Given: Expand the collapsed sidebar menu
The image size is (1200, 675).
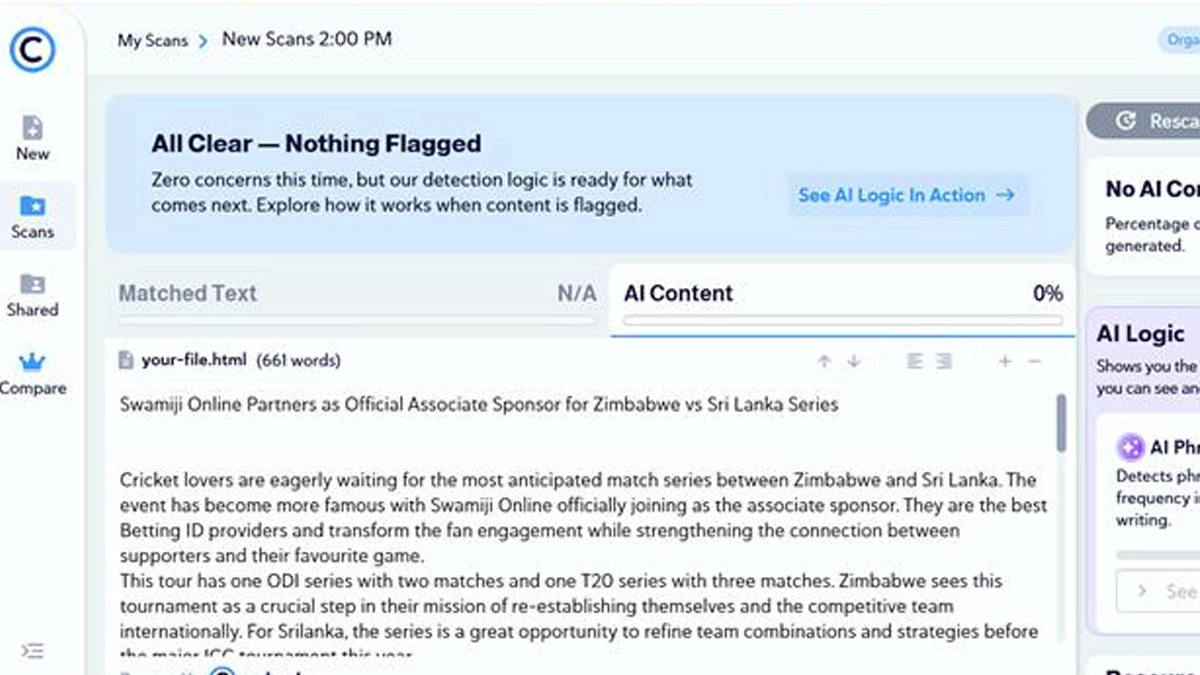Looking at the screenshot, I should (33, 651).
